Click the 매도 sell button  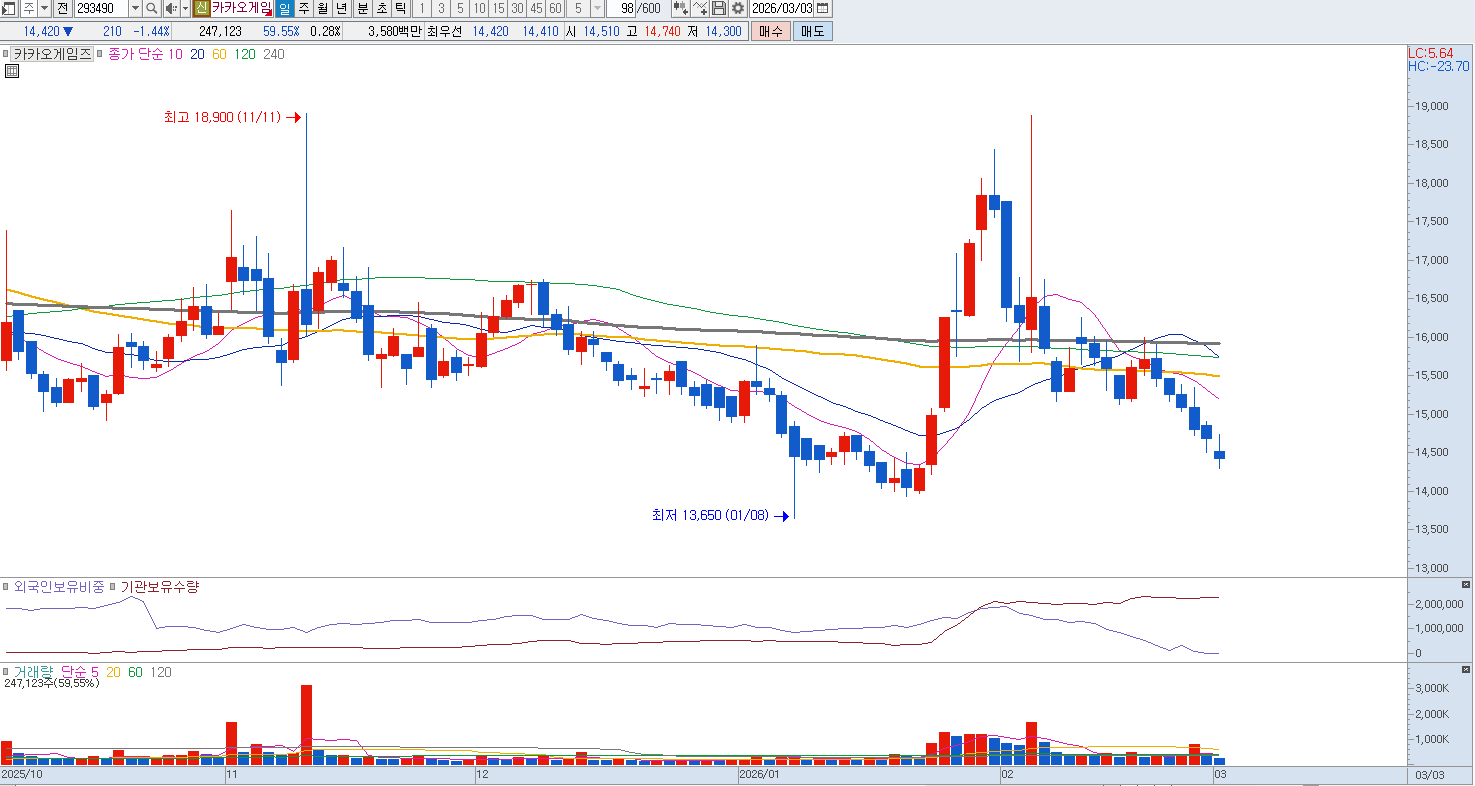pyautogui.click(x=812, y=31)
